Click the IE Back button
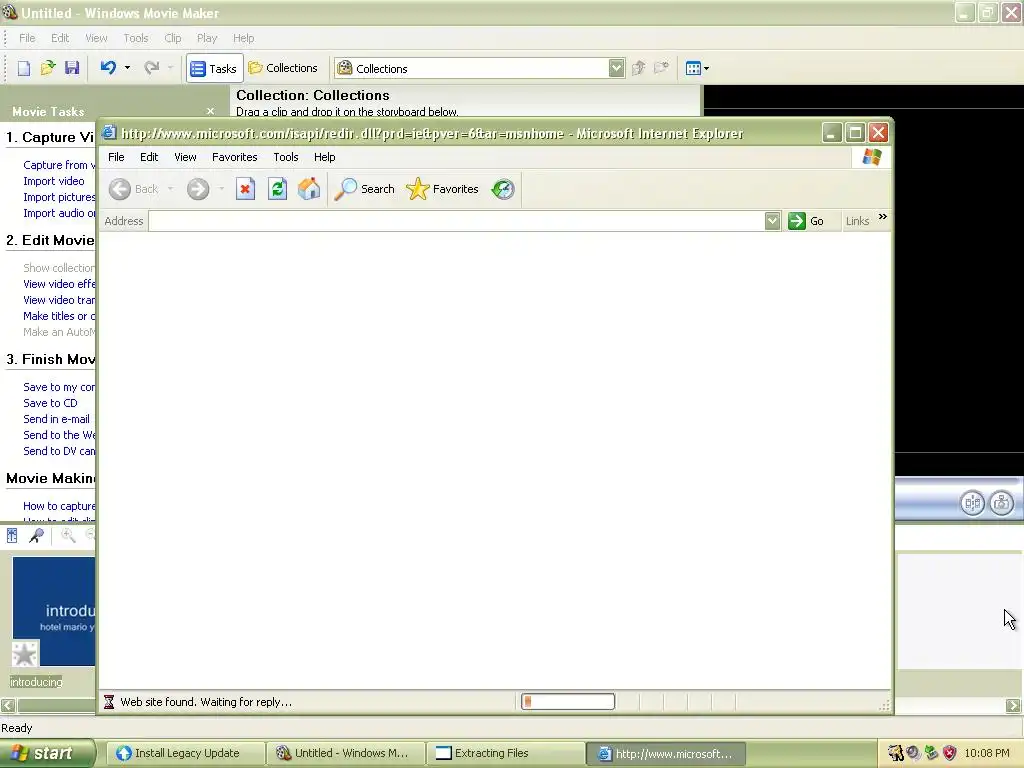 pos(134,189)
